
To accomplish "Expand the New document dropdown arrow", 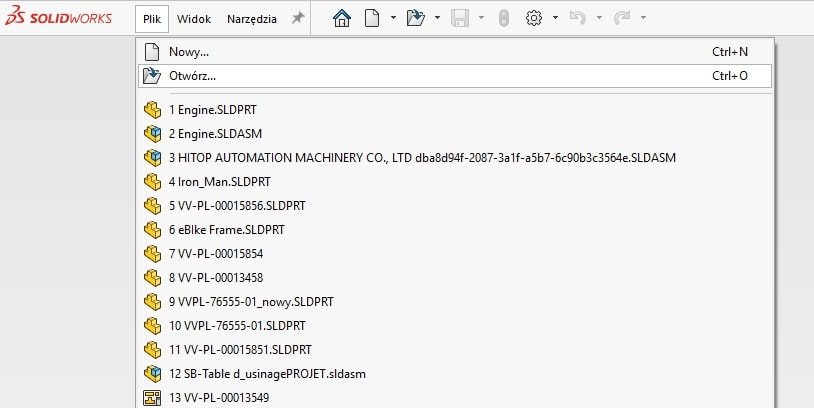I will point(393,18).
